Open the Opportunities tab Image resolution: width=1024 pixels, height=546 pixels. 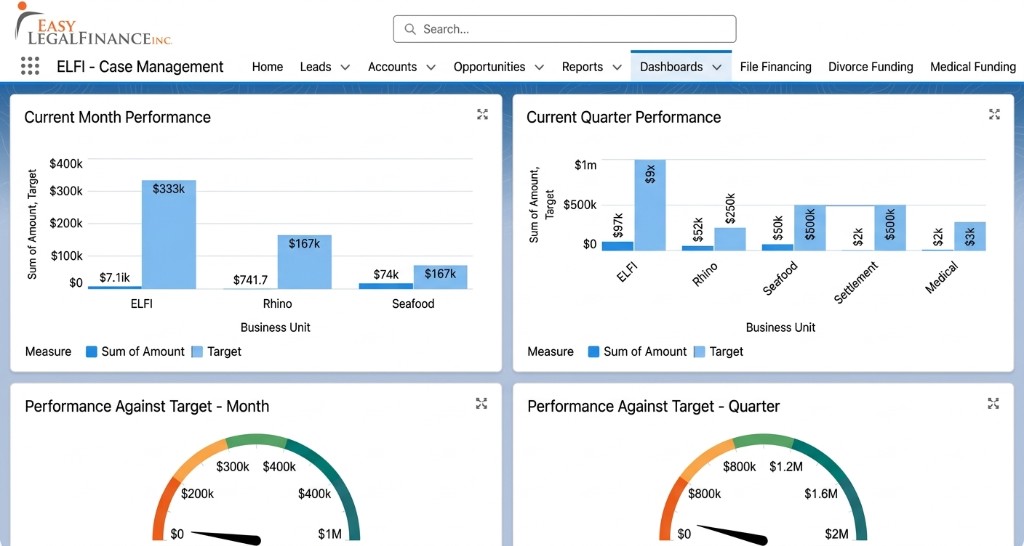coord(489,67)
